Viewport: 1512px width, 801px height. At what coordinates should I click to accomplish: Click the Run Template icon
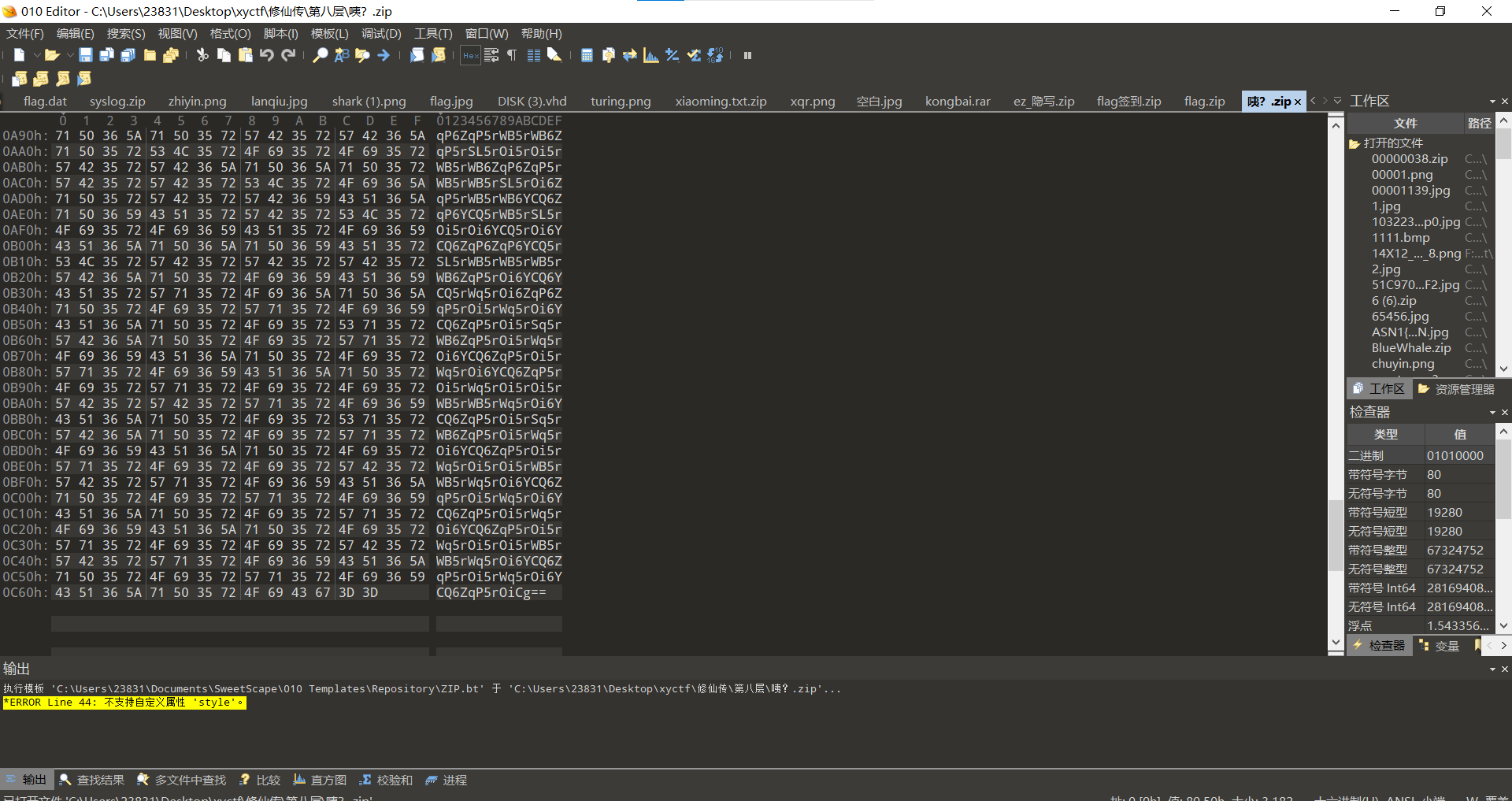(439, 55)
